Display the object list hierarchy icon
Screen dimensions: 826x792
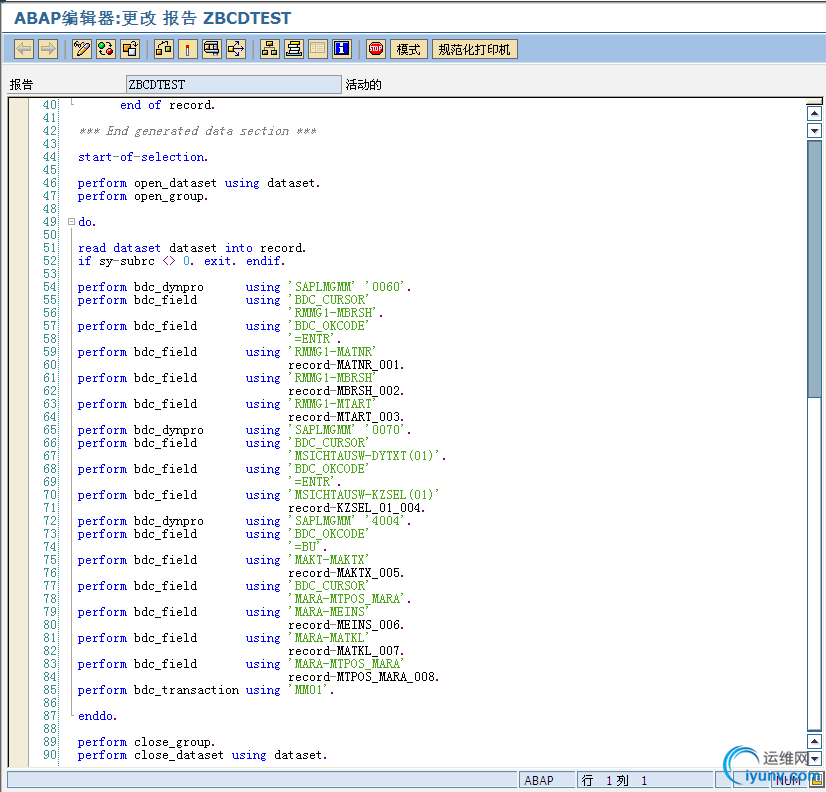tap(270, 49)
